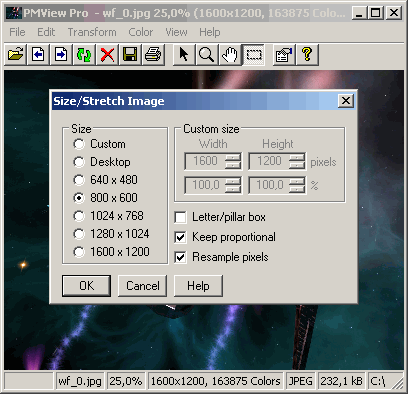Open the Transform menu

tap(92, 32)
